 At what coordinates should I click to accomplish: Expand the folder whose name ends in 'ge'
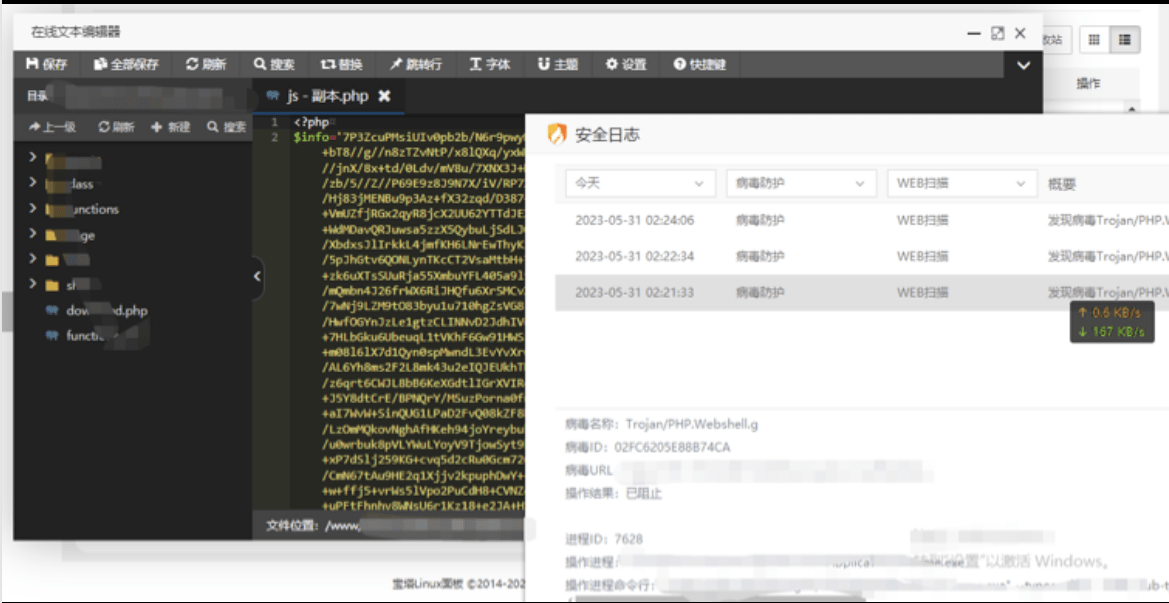pyautogui.click(x=33, y=235)
